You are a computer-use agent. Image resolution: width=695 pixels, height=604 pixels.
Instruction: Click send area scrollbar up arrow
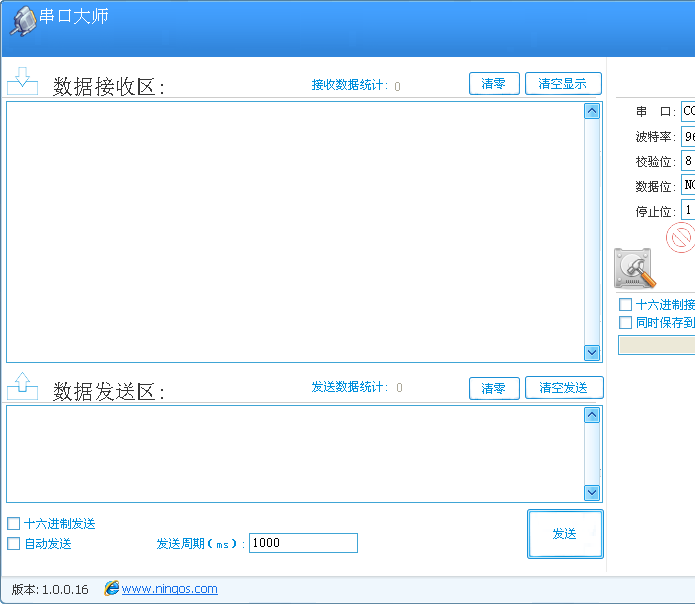592,415
